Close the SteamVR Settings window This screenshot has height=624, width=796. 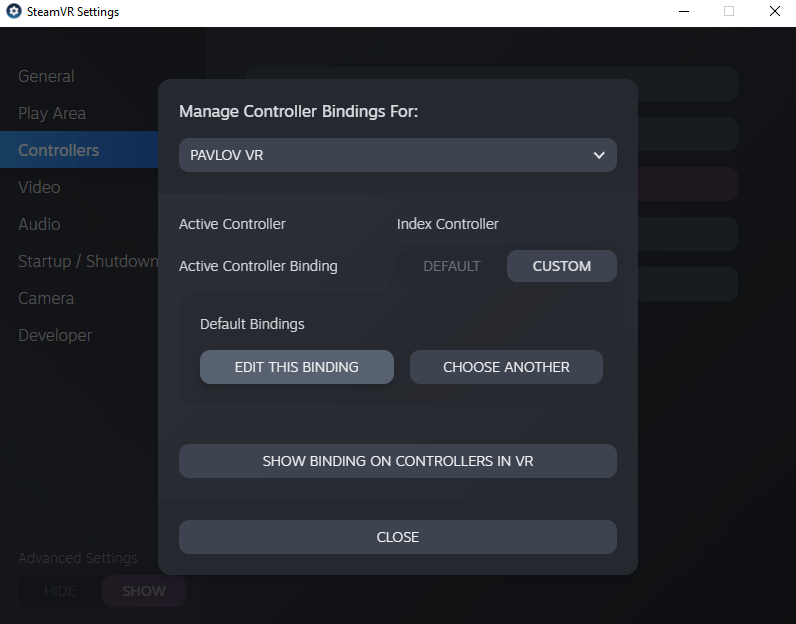[x=774, y=12]
